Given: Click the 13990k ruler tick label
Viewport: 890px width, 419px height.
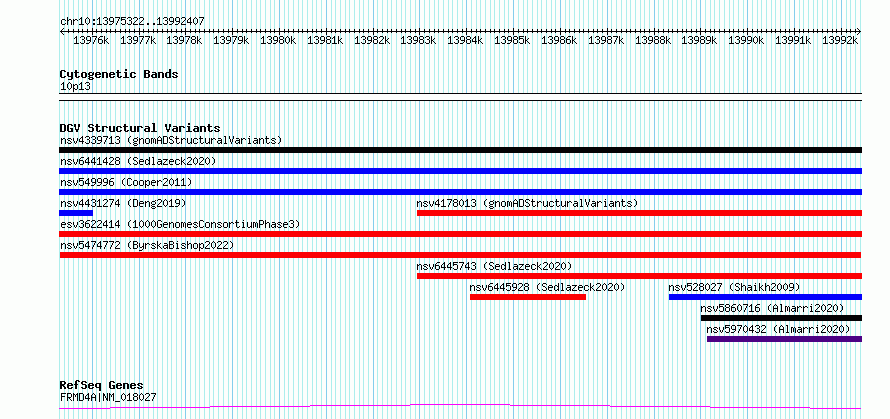Looking at the screenshot, I should click(x=747, y=40).
